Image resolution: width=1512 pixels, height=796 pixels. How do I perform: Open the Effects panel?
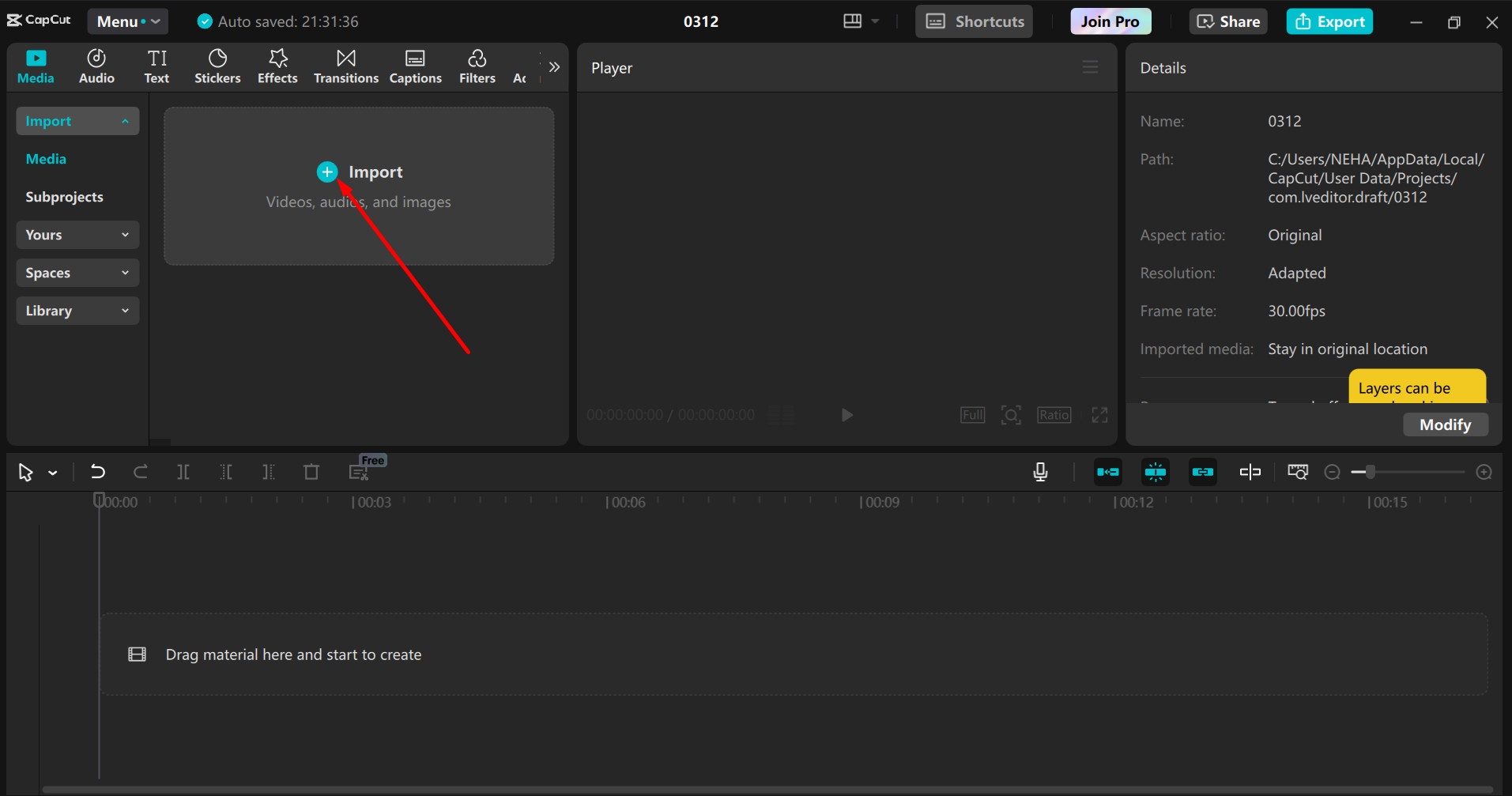point(277,66)
